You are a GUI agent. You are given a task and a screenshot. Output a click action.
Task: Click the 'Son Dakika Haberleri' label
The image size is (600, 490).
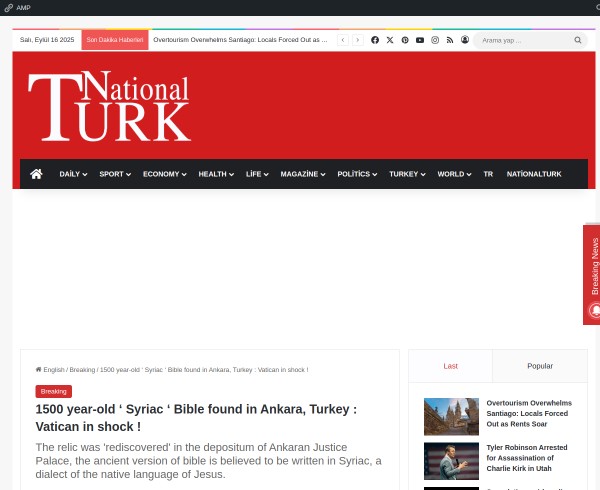[115, 40]
